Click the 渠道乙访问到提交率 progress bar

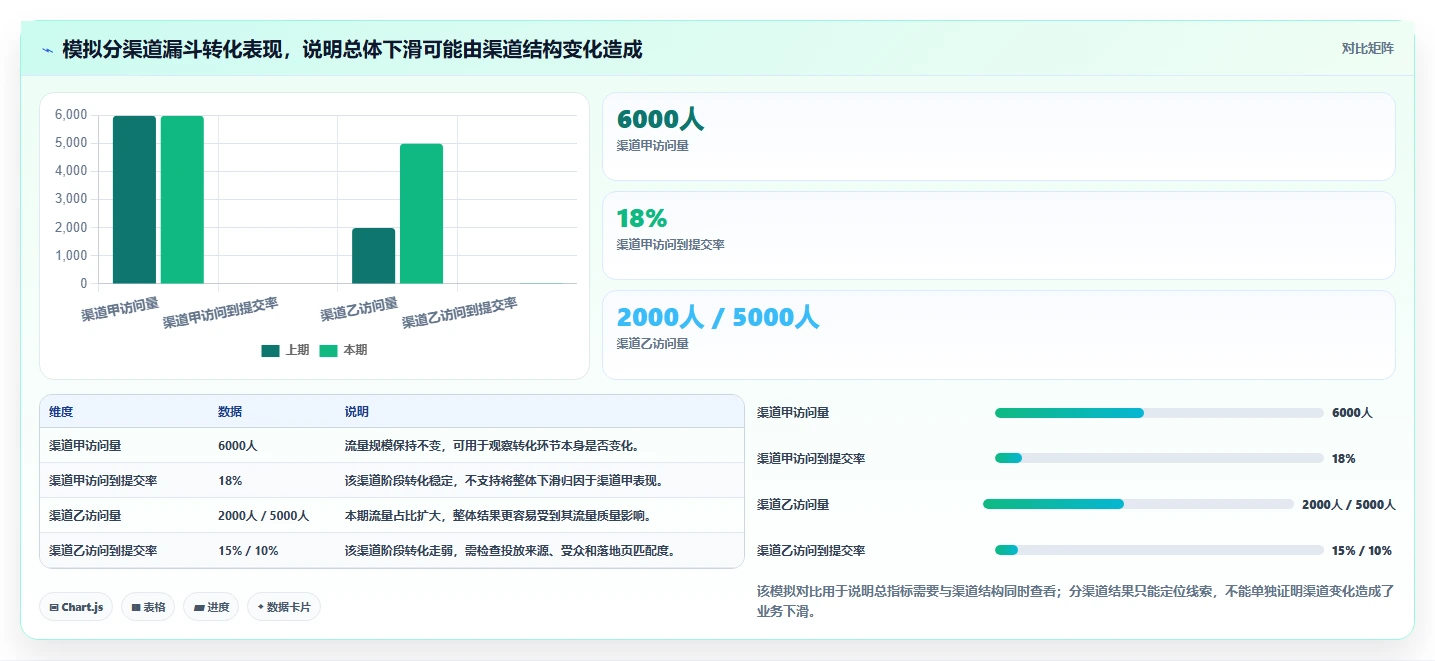pos(1159,550)
